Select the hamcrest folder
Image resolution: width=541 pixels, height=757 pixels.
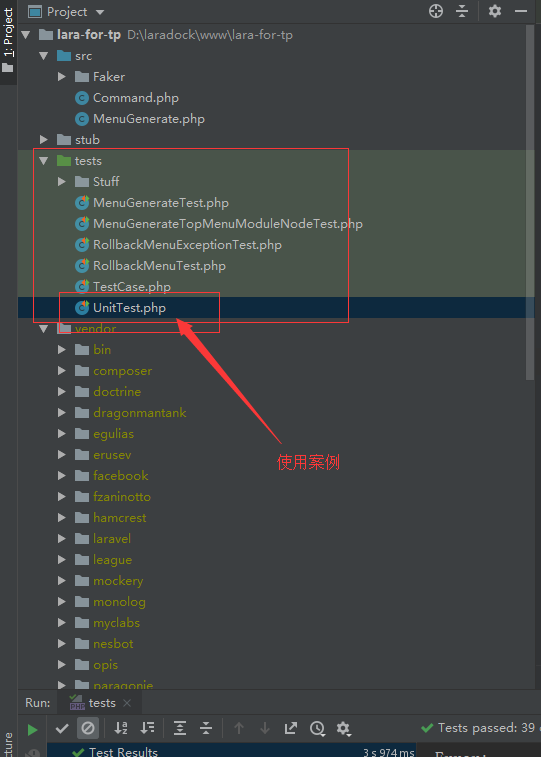(120, 518)
